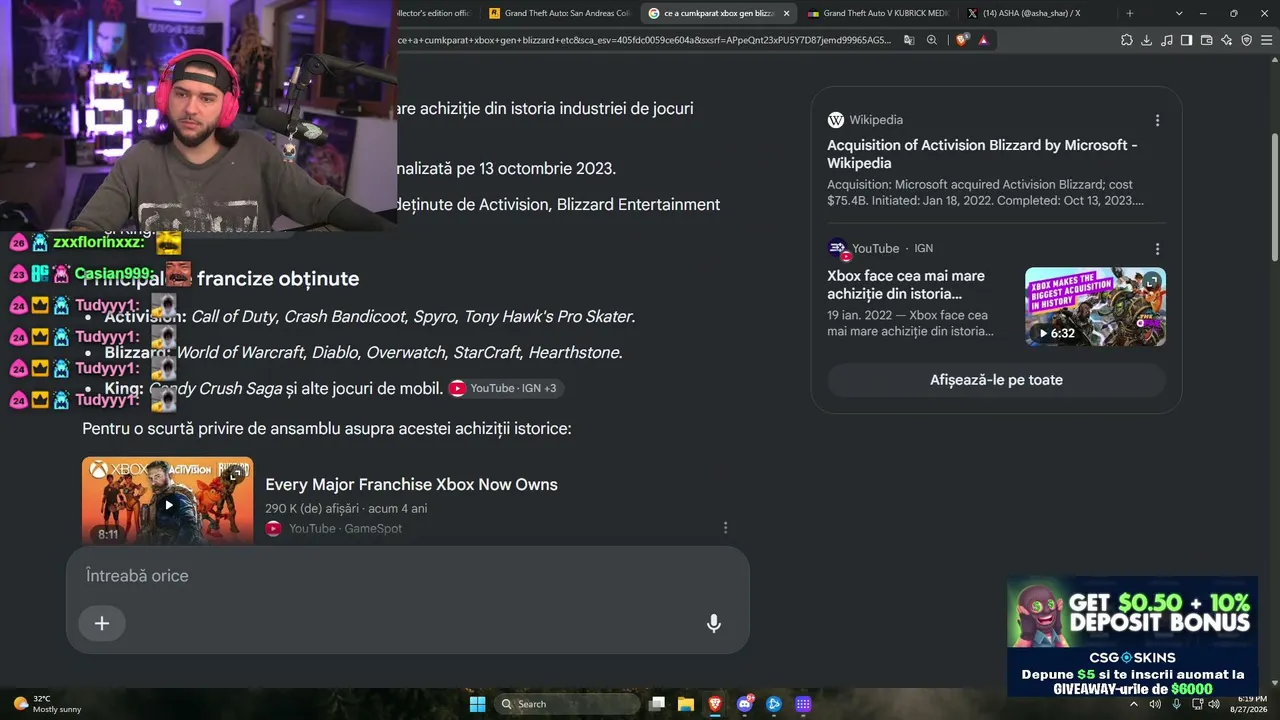Open the Brave Wallet icon
Viewport: 1280px width, 720px height.
click(x=1207, y=40)
